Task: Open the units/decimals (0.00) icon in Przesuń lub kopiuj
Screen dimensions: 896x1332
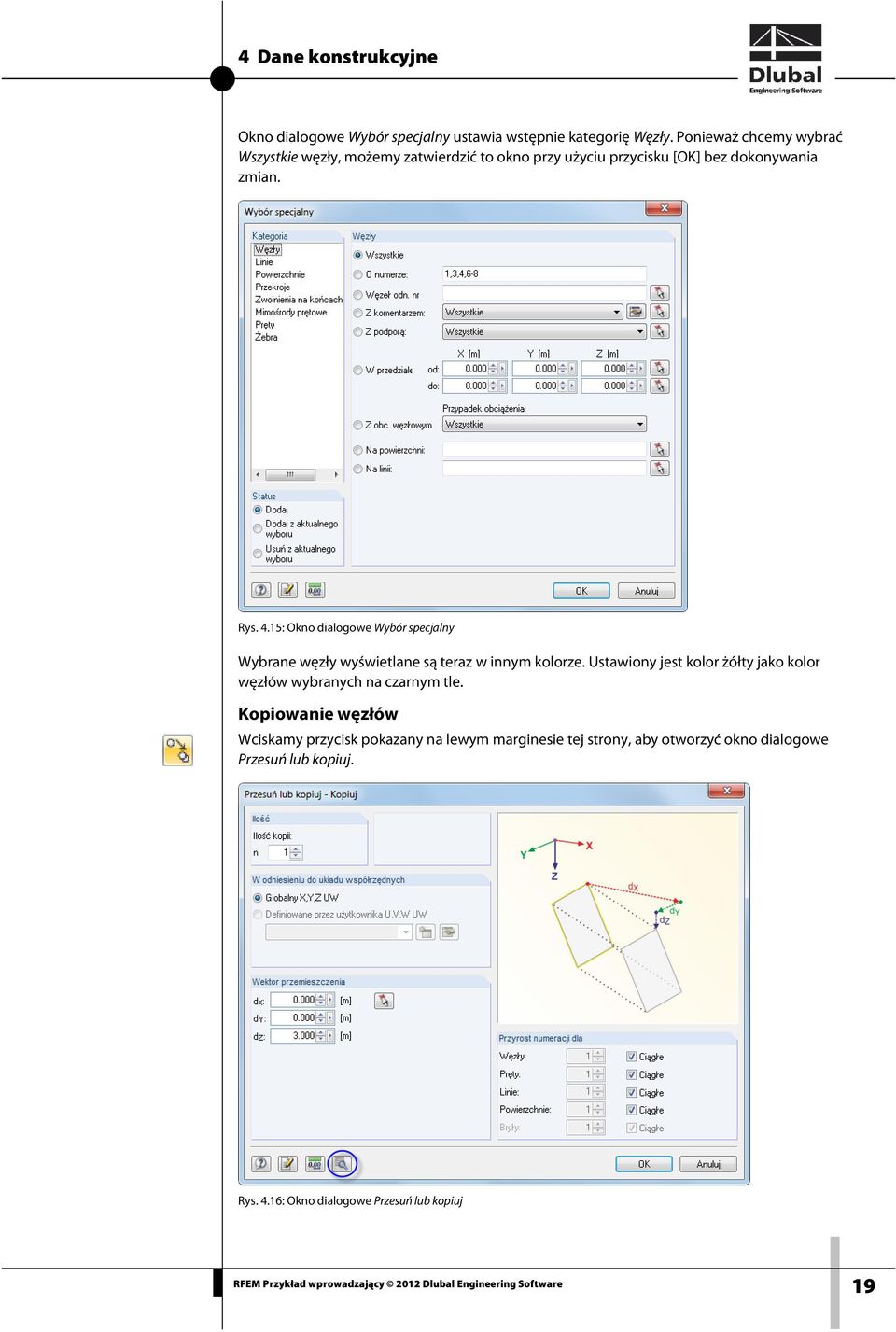Action: pyautogui.click(x=315, y=1164)
